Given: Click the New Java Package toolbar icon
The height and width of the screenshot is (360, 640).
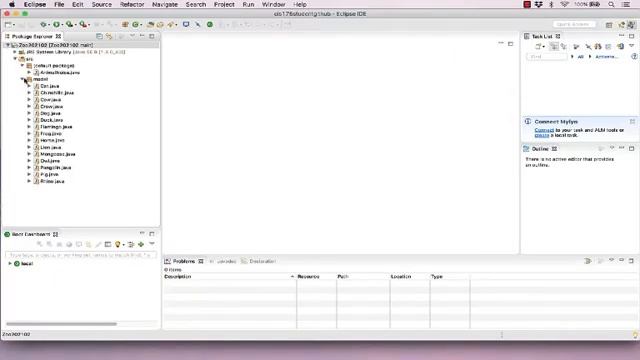Looking at the screenshot, I should (x=125, y=24).
